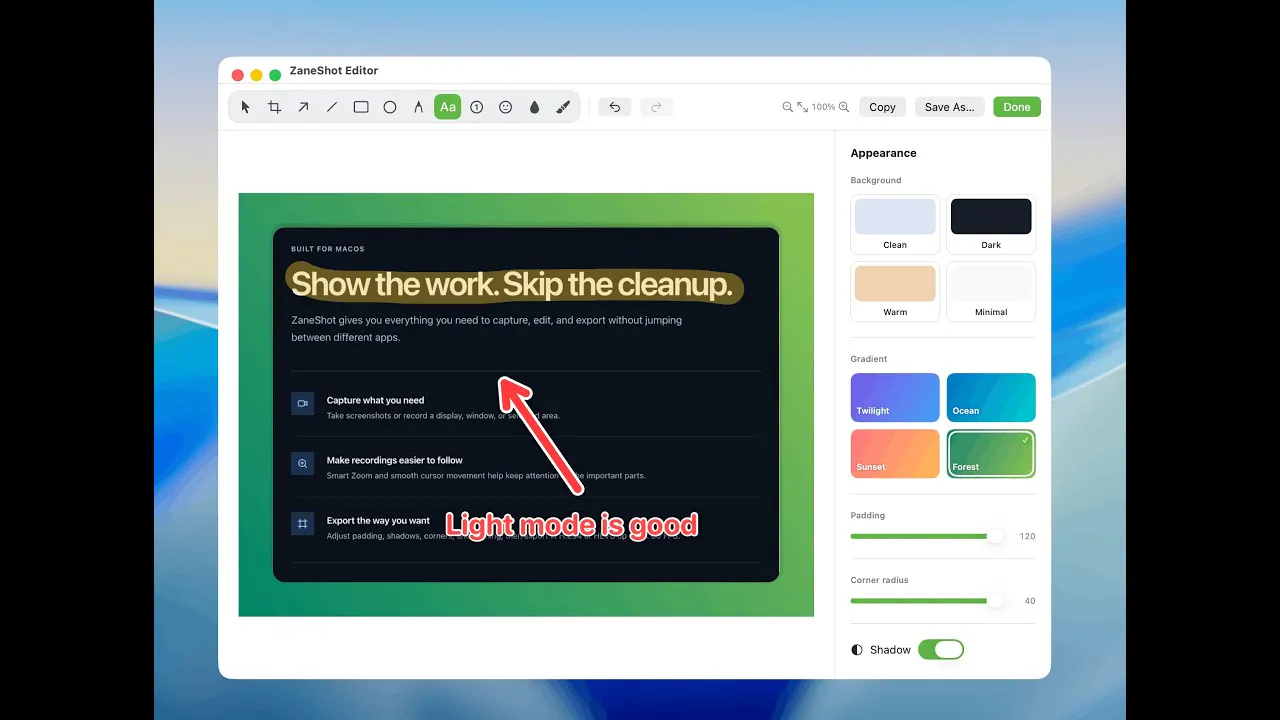This screenshot has width=1280, height=720.
Task: Select the numbered step counter tool
Action: tap(477, 107)
